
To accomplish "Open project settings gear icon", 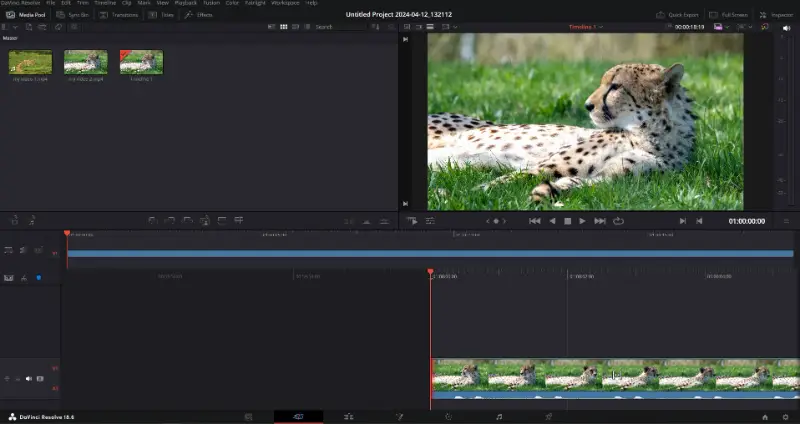I will point(785,417).
